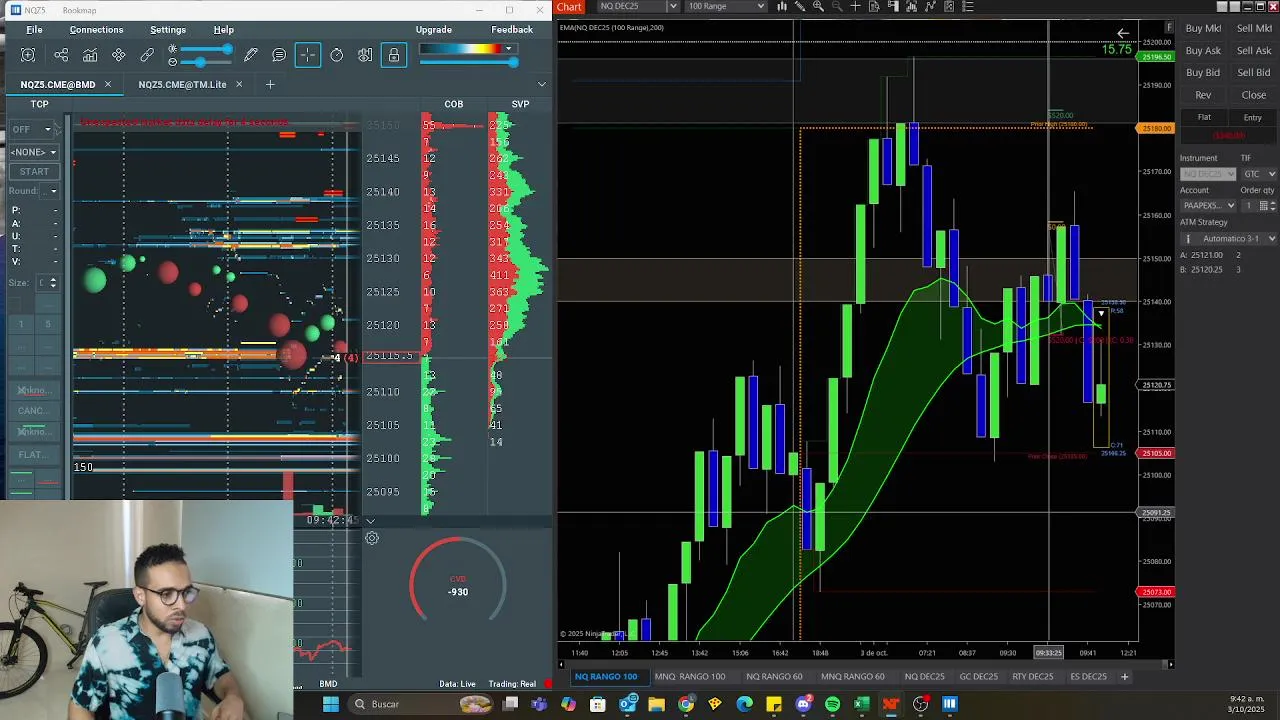Open the Account dropdown in chart trader
Screen dimensions: 1280x720
(1208, 205)
